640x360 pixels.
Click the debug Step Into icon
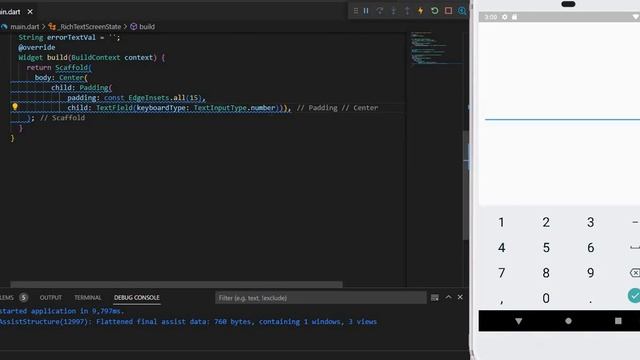tap(393, 11)
